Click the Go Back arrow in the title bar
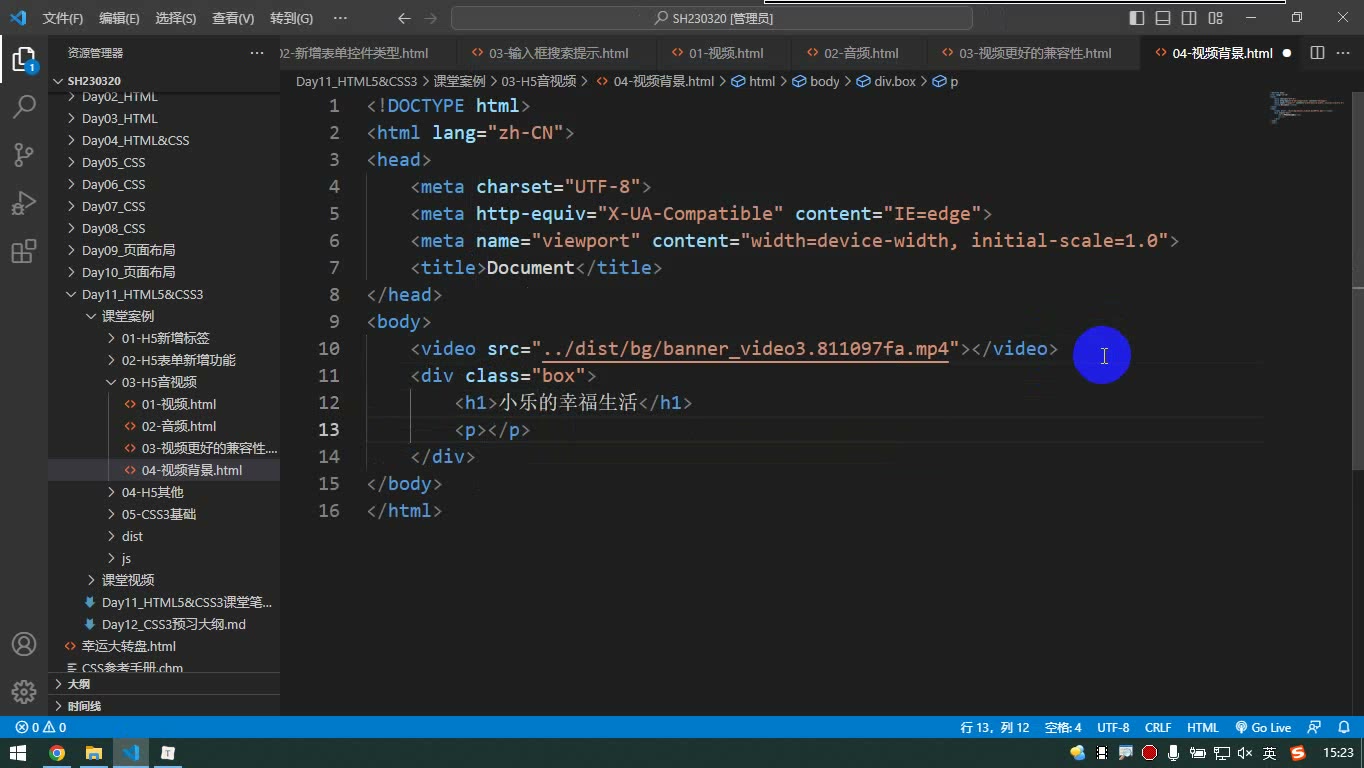This screenshot has height=768, width=1364. pos(404,18)
